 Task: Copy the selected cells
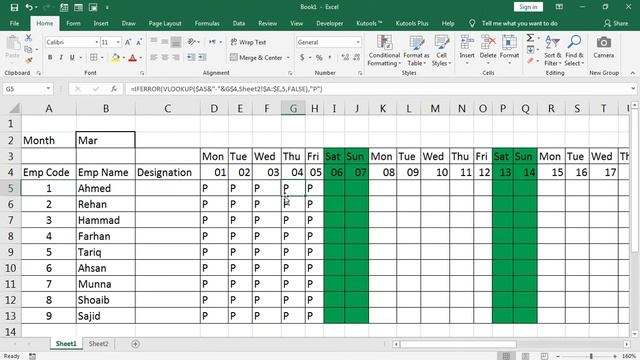(x=28, y=49)
